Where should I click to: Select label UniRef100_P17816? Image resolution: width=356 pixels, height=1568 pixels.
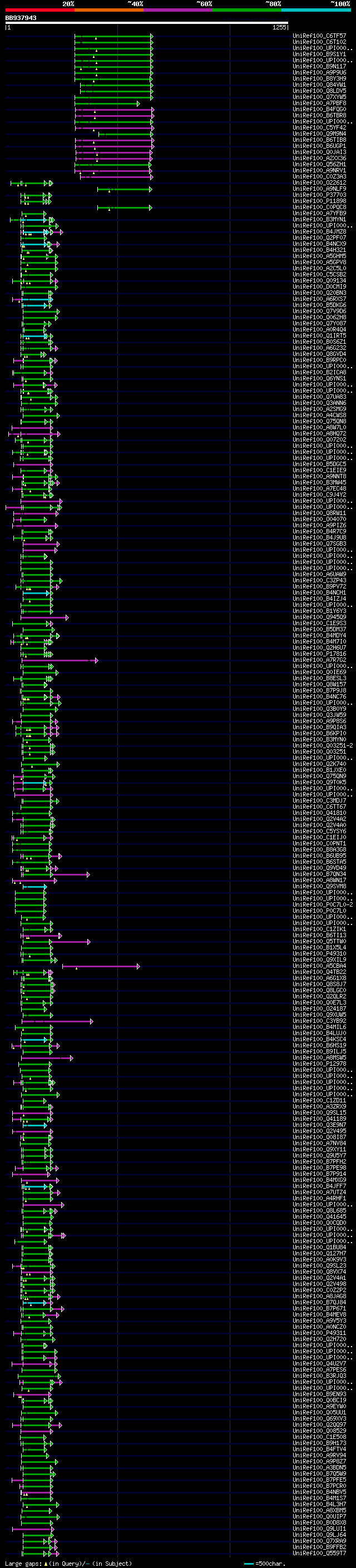(319, 654)
